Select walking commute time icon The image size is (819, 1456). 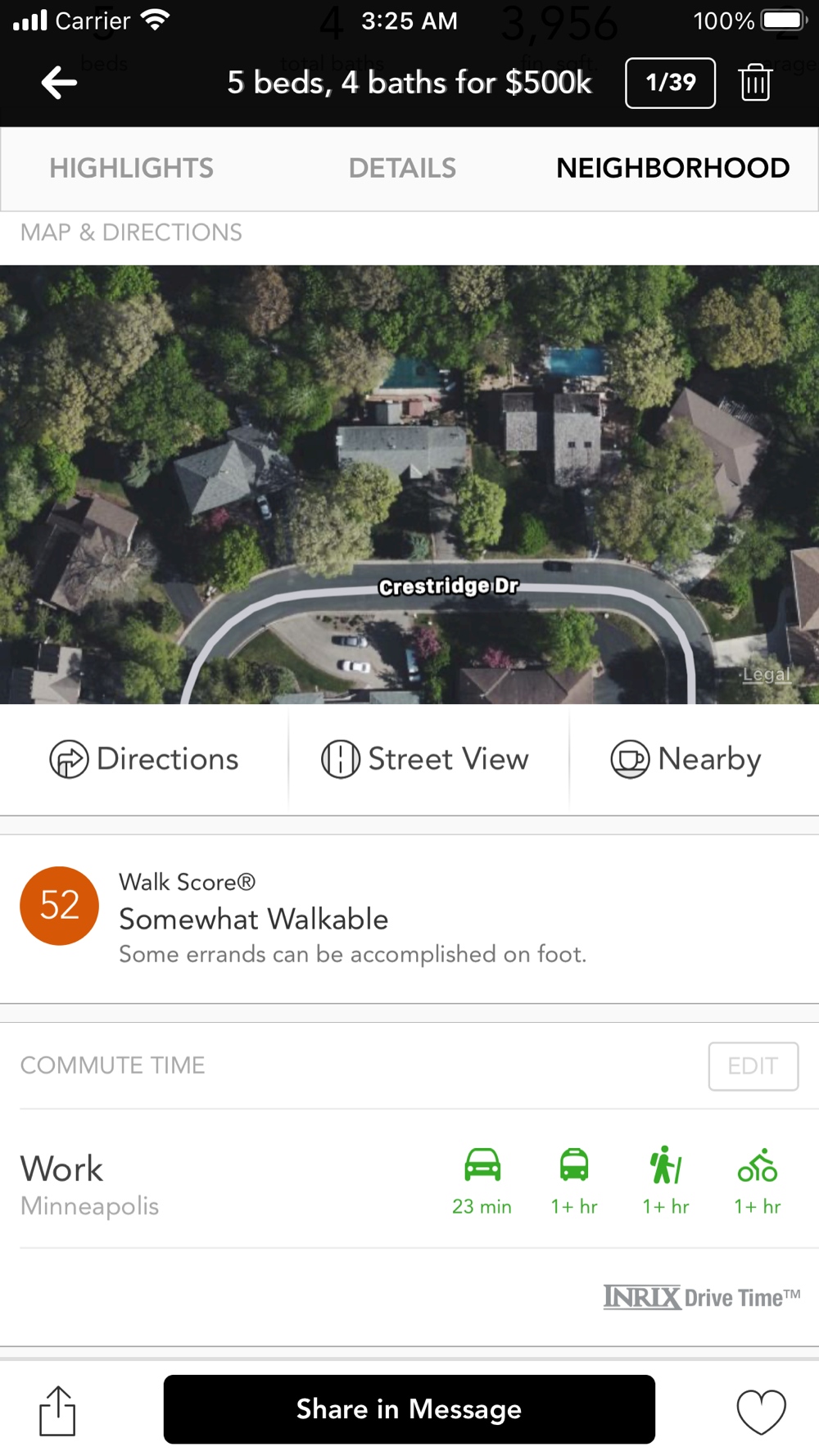665,1164
